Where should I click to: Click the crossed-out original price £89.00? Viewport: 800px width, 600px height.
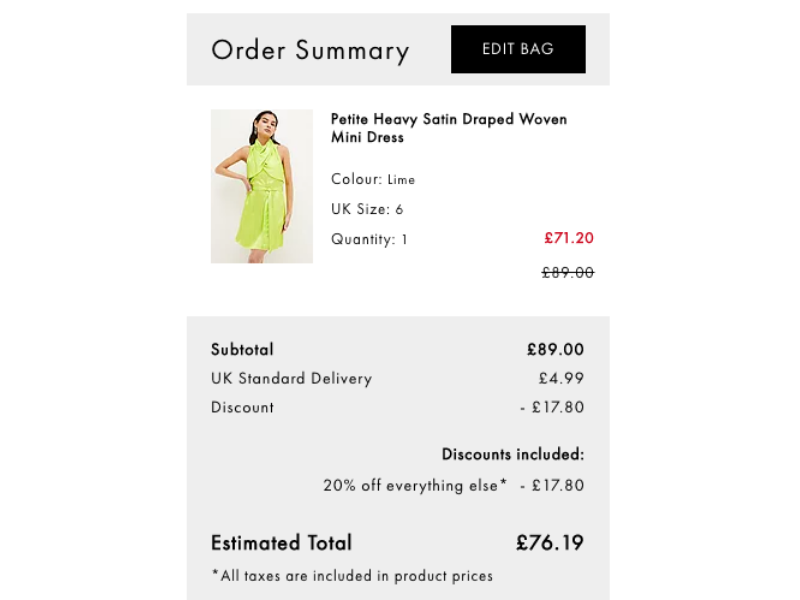tap(567, 272)
